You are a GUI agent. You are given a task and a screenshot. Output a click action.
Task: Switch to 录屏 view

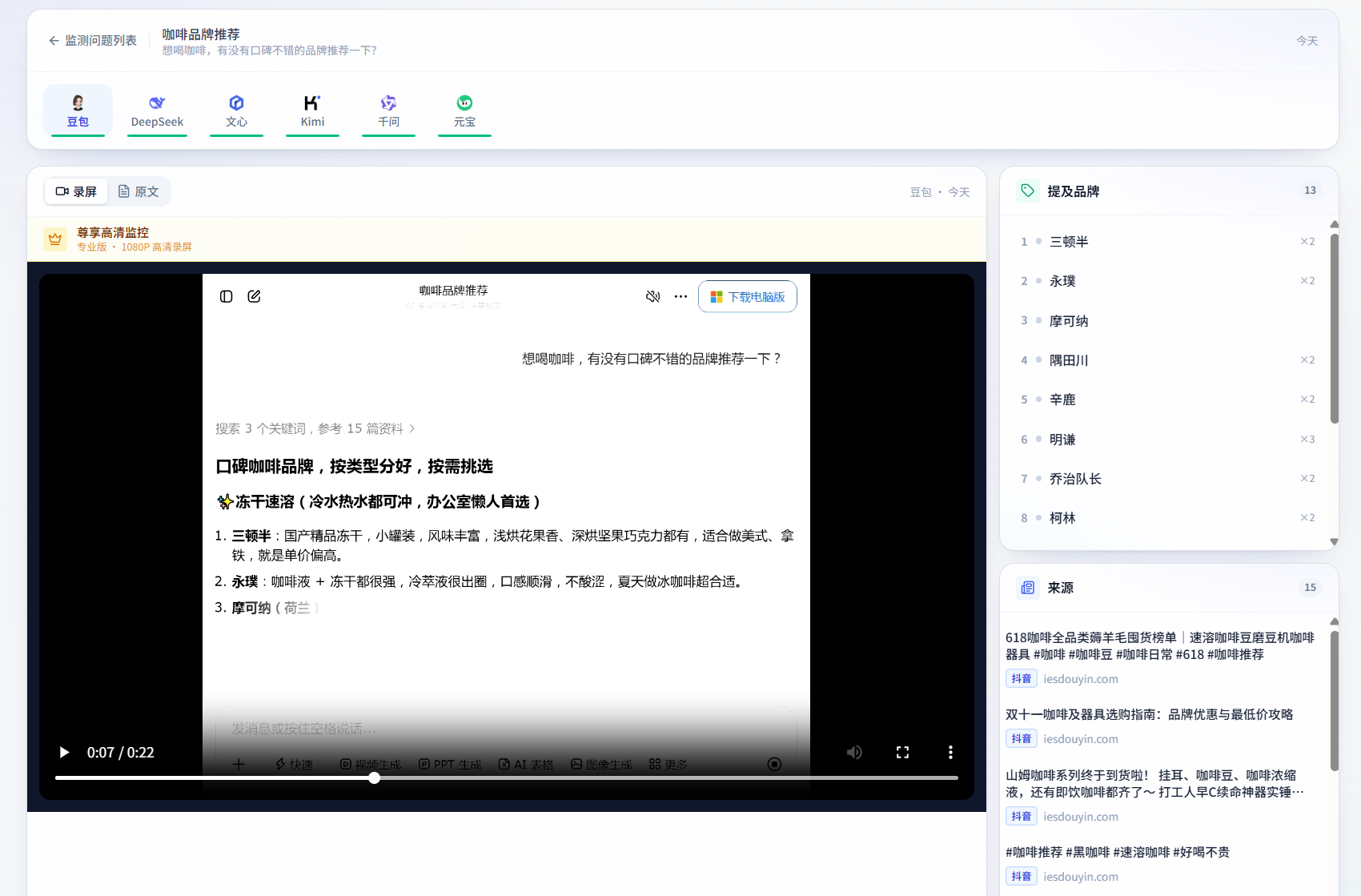point(76,191)
